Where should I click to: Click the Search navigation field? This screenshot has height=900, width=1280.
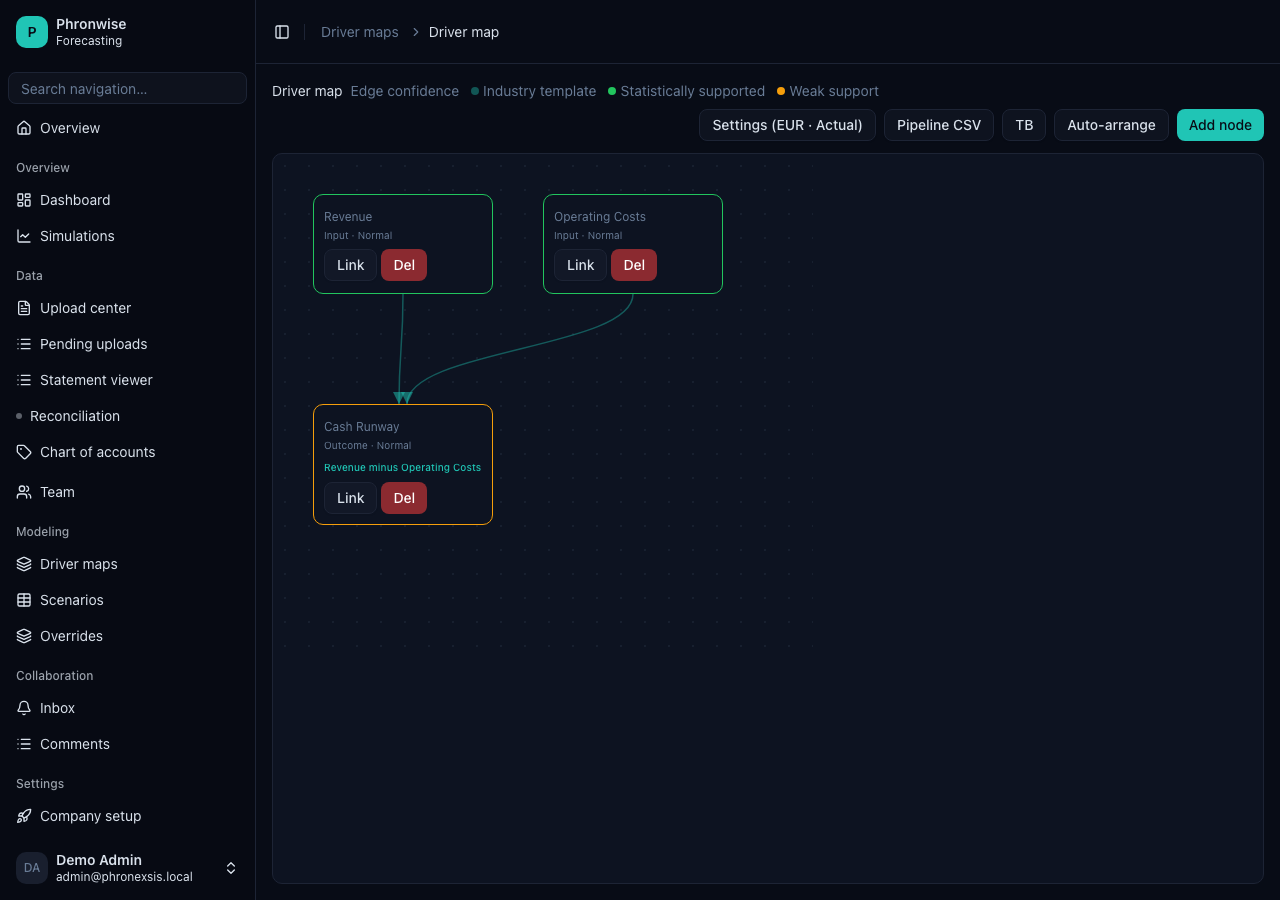pos(127,88)
